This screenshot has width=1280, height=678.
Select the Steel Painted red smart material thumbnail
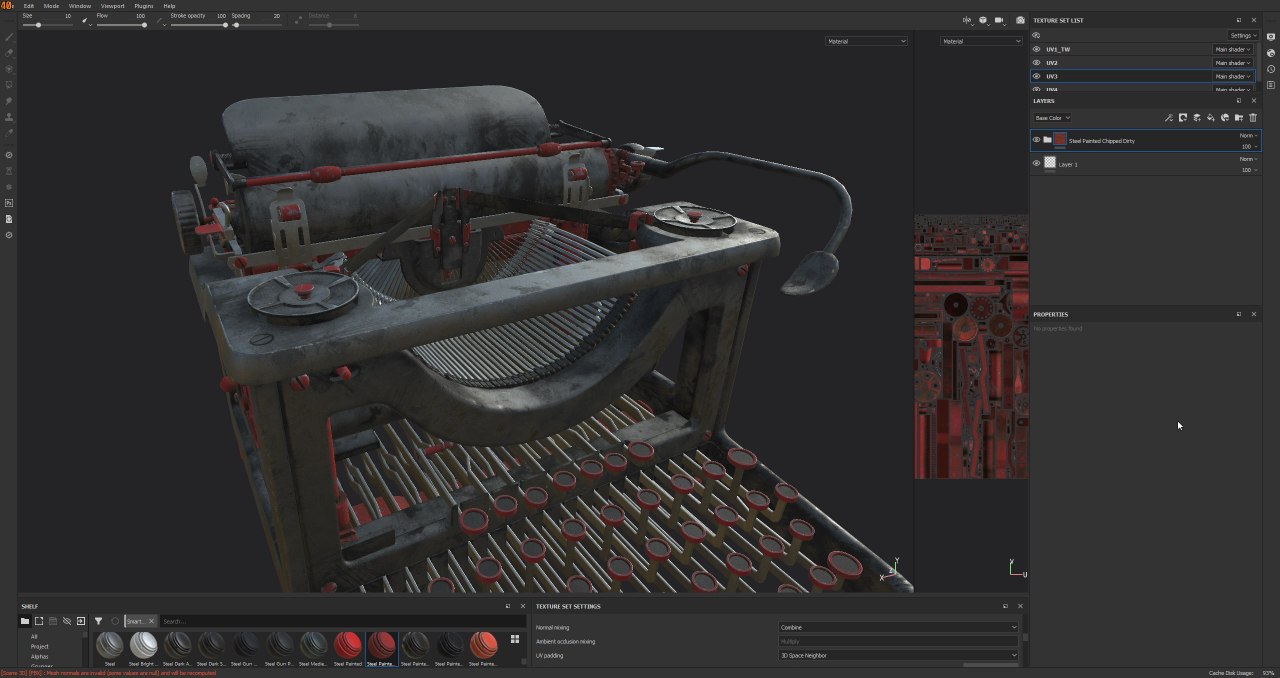347,649
